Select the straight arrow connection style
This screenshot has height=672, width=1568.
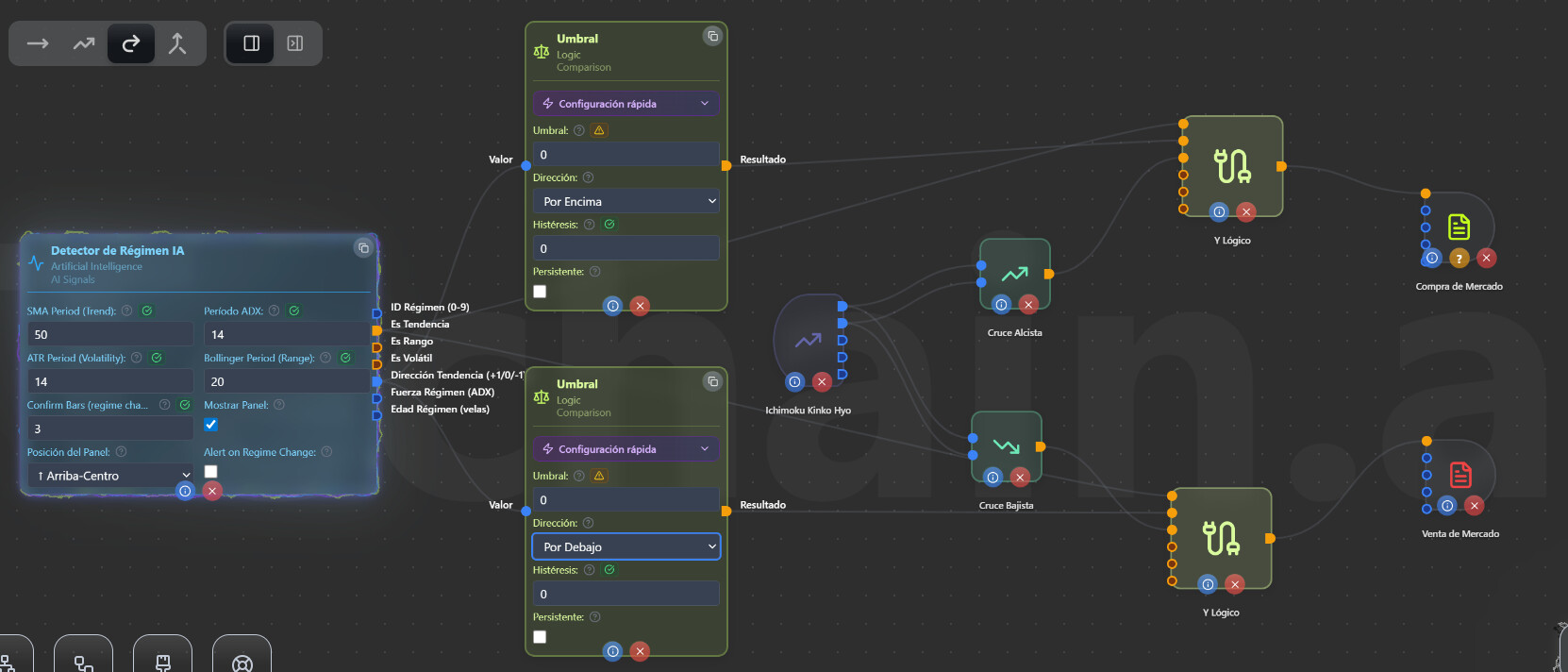pos(38,43)
